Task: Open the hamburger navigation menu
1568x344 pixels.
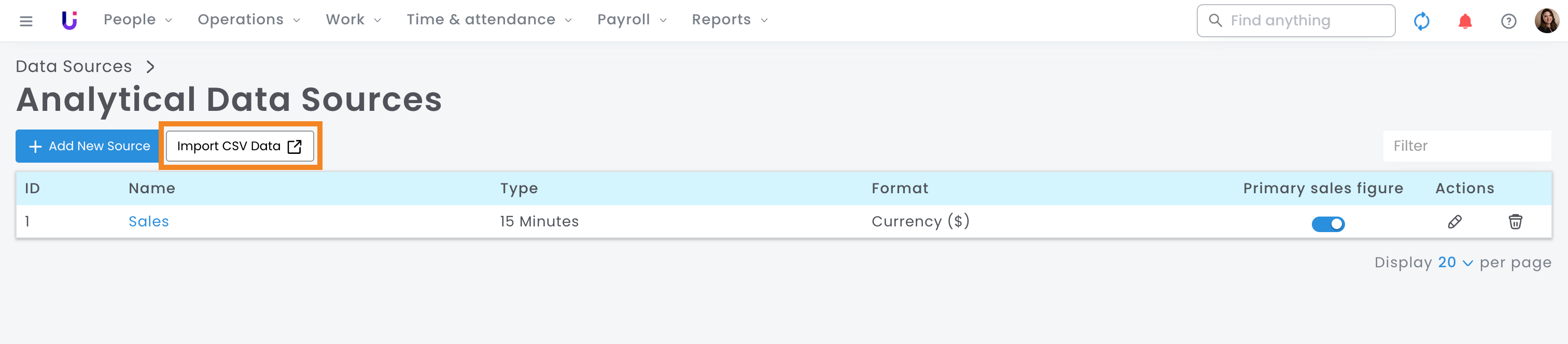Action: pos(25,21)
